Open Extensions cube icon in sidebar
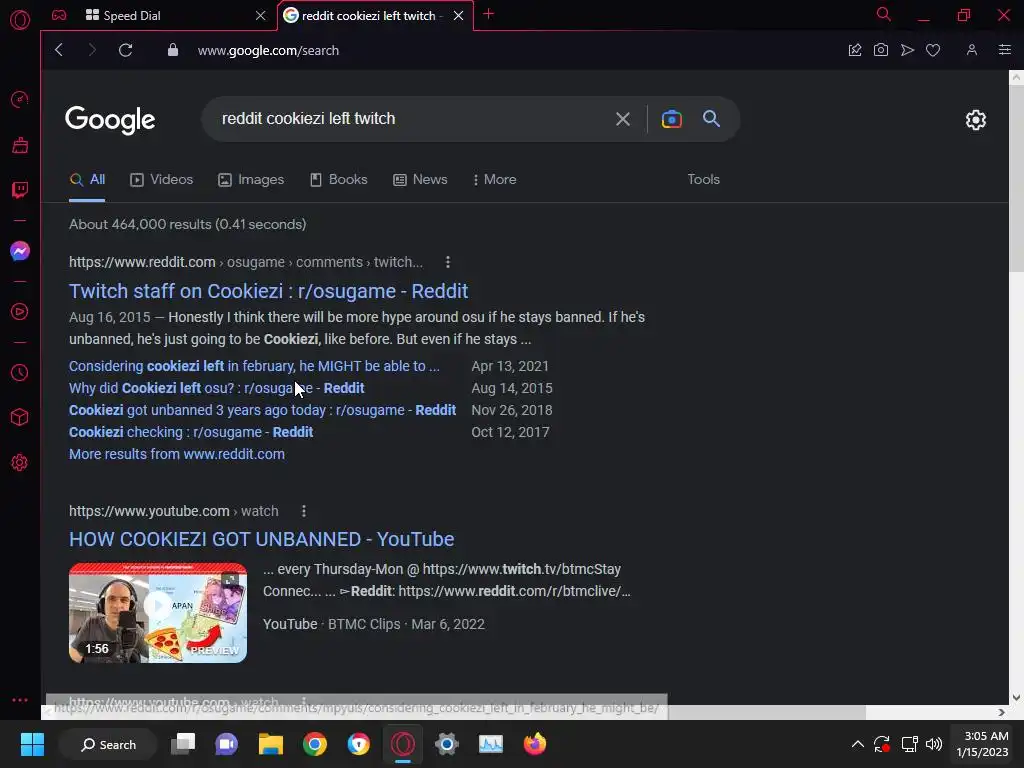The height and width of the screenshot is (768, 1024). pos(20,417)
